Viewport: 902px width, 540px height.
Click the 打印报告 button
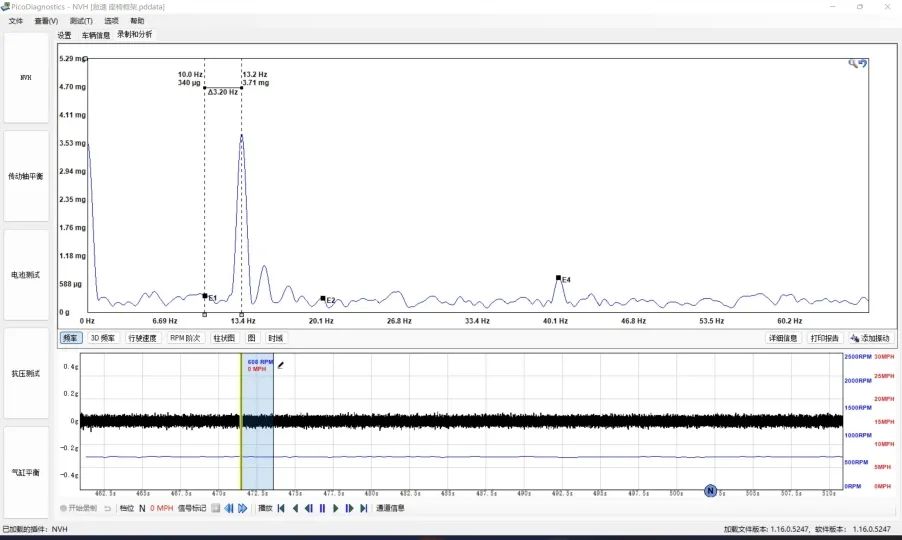pos(824,338)
